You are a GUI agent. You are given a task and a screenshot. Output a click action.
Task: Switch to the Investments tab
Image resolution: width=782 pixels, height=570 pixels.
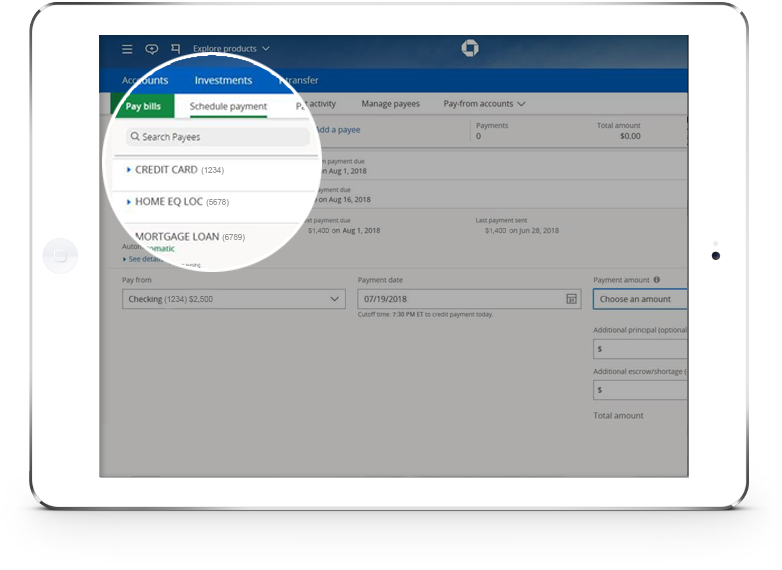(223, 80)
